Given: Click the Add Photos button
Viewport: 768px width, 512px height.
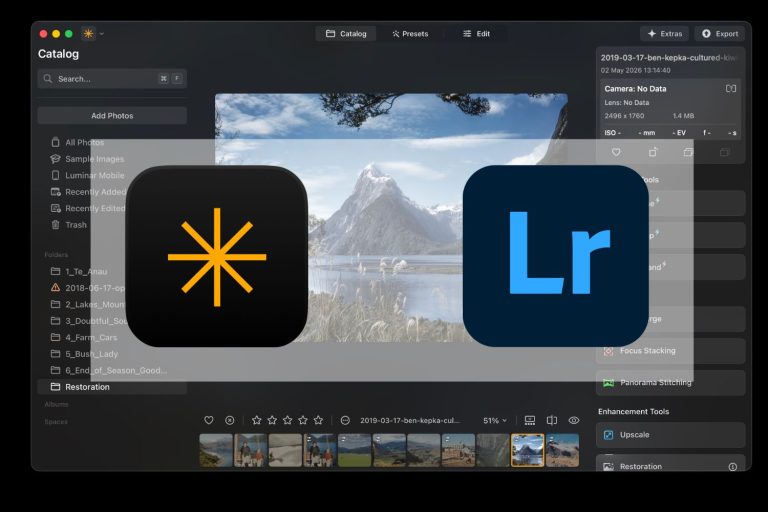Looking at the screenshot, I should click(x=112, y=116).
